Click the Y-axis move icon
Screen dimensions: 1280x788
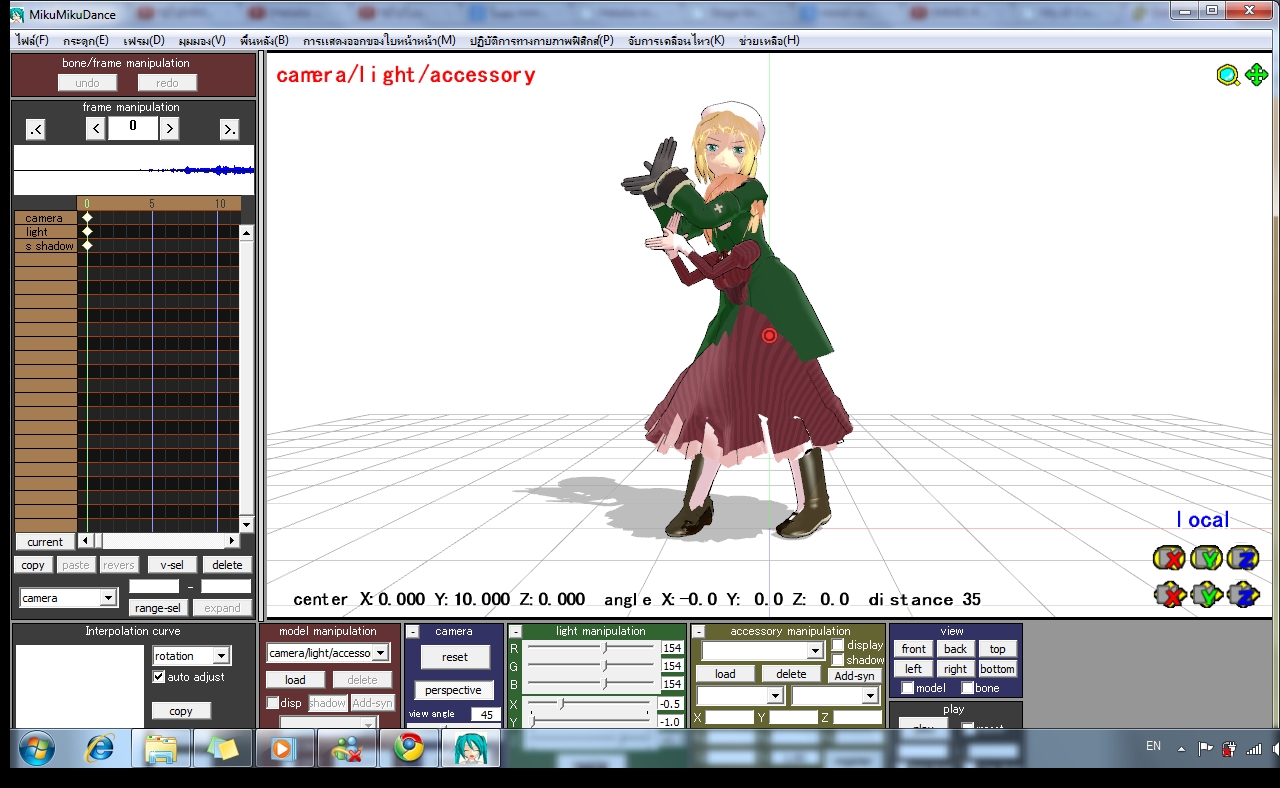[1207, 595]
